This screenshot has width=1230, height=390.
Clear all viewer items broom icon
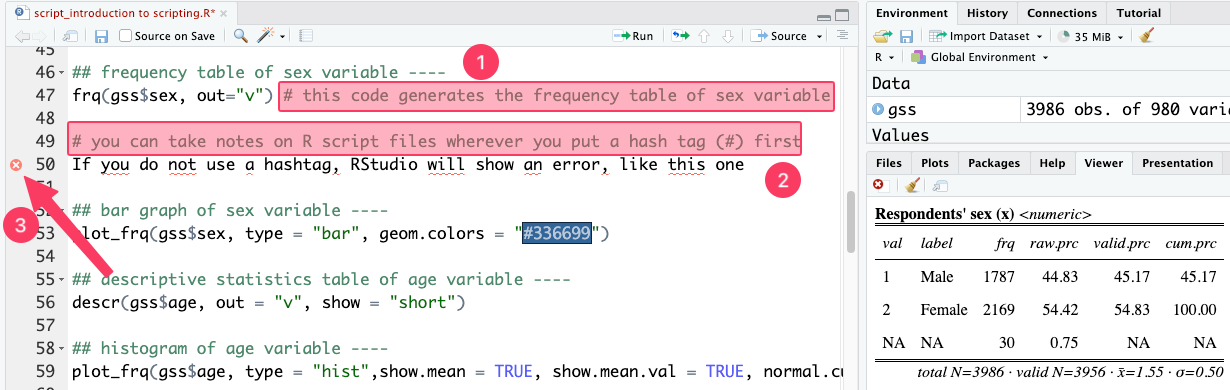pos(911,185)
